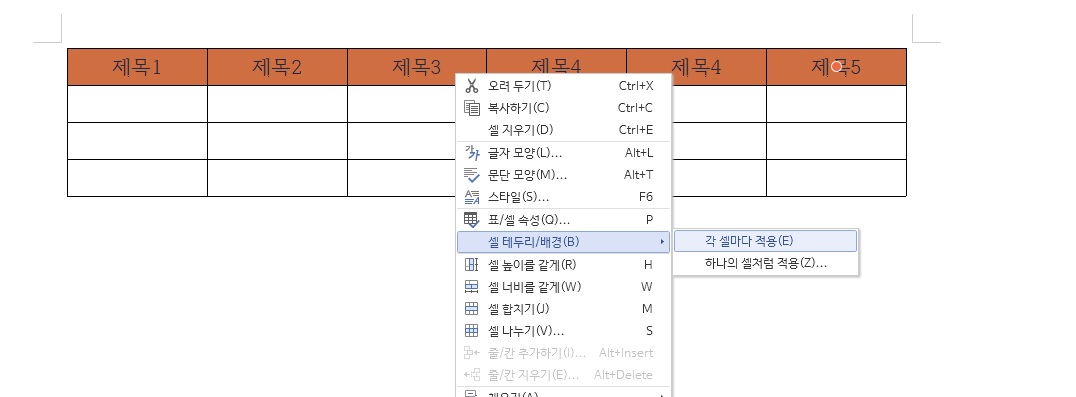Click the 셀 나누기 split icon
This screenshot has height=397, width=1076.
[x=471, y=330]
